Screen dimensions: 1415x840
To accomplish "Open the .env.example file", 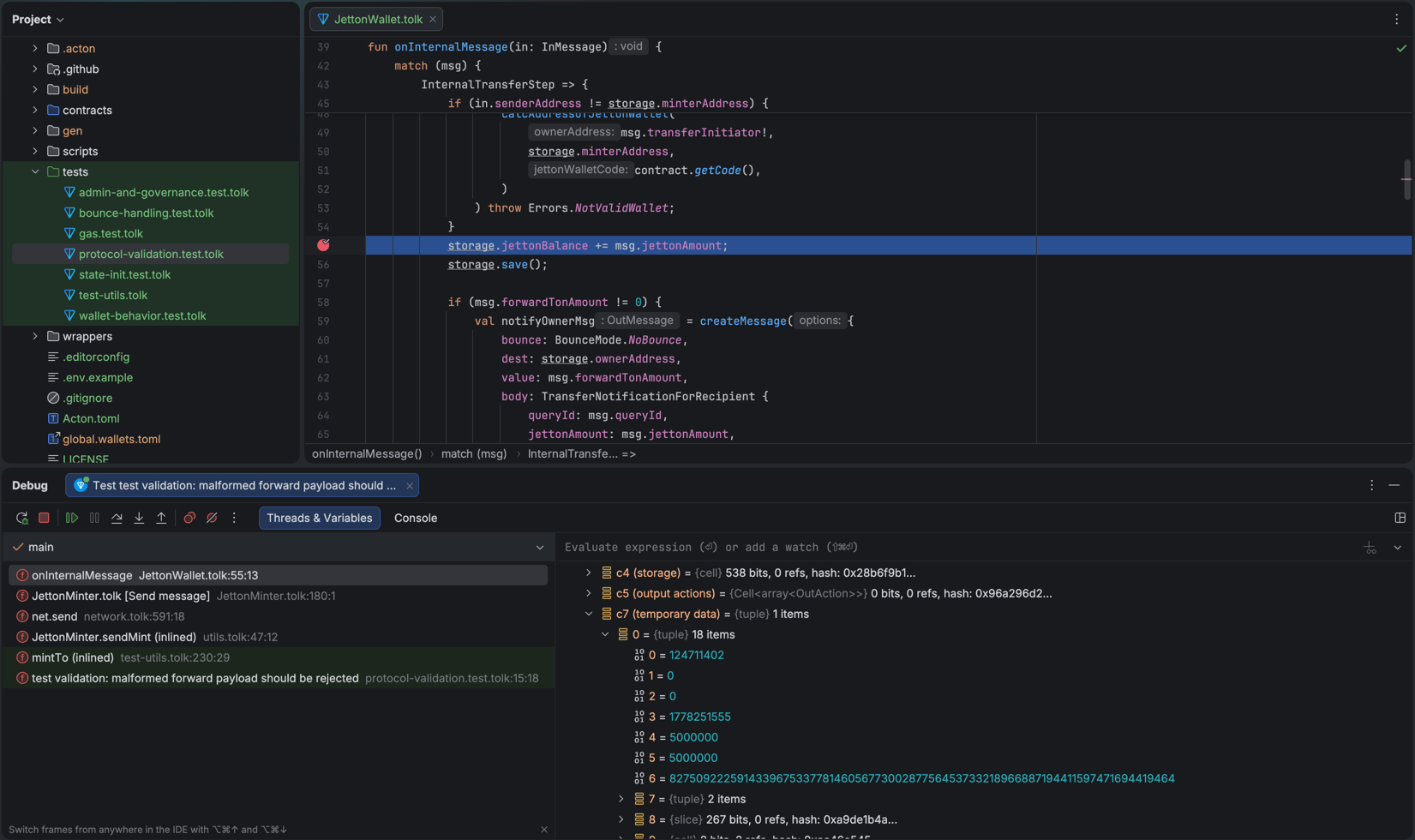I will click(x=97, y=377).
